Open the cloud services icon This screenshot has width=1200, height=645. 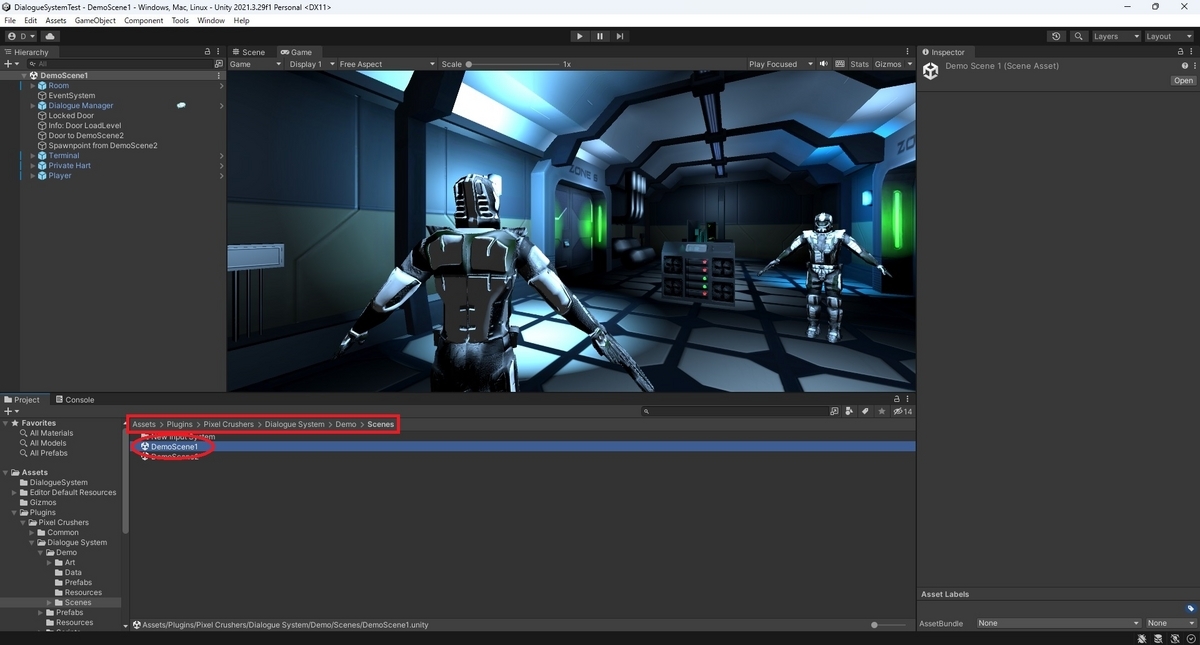(x=50, y=36)
